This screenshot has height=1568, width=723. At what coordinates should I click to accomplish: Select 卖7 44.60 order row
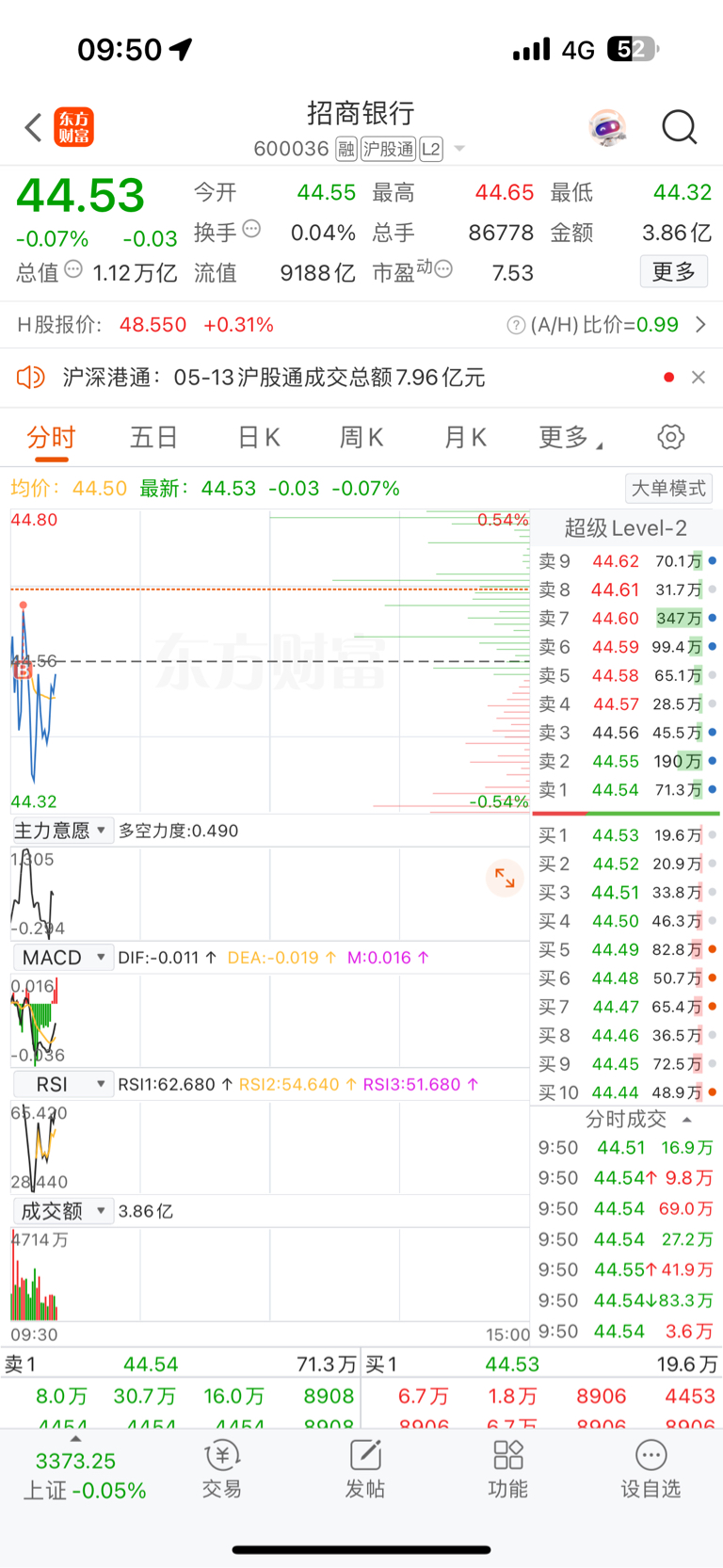(627, 619)
